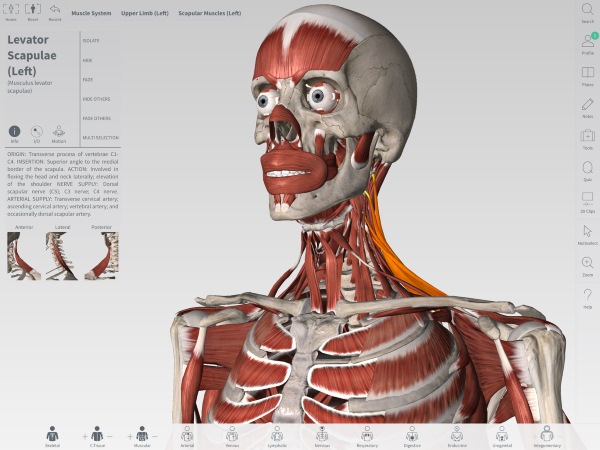Toggle the Skeletal system layer
The height and width of the screenshot is (450, 600).
[x=52, y=436]
